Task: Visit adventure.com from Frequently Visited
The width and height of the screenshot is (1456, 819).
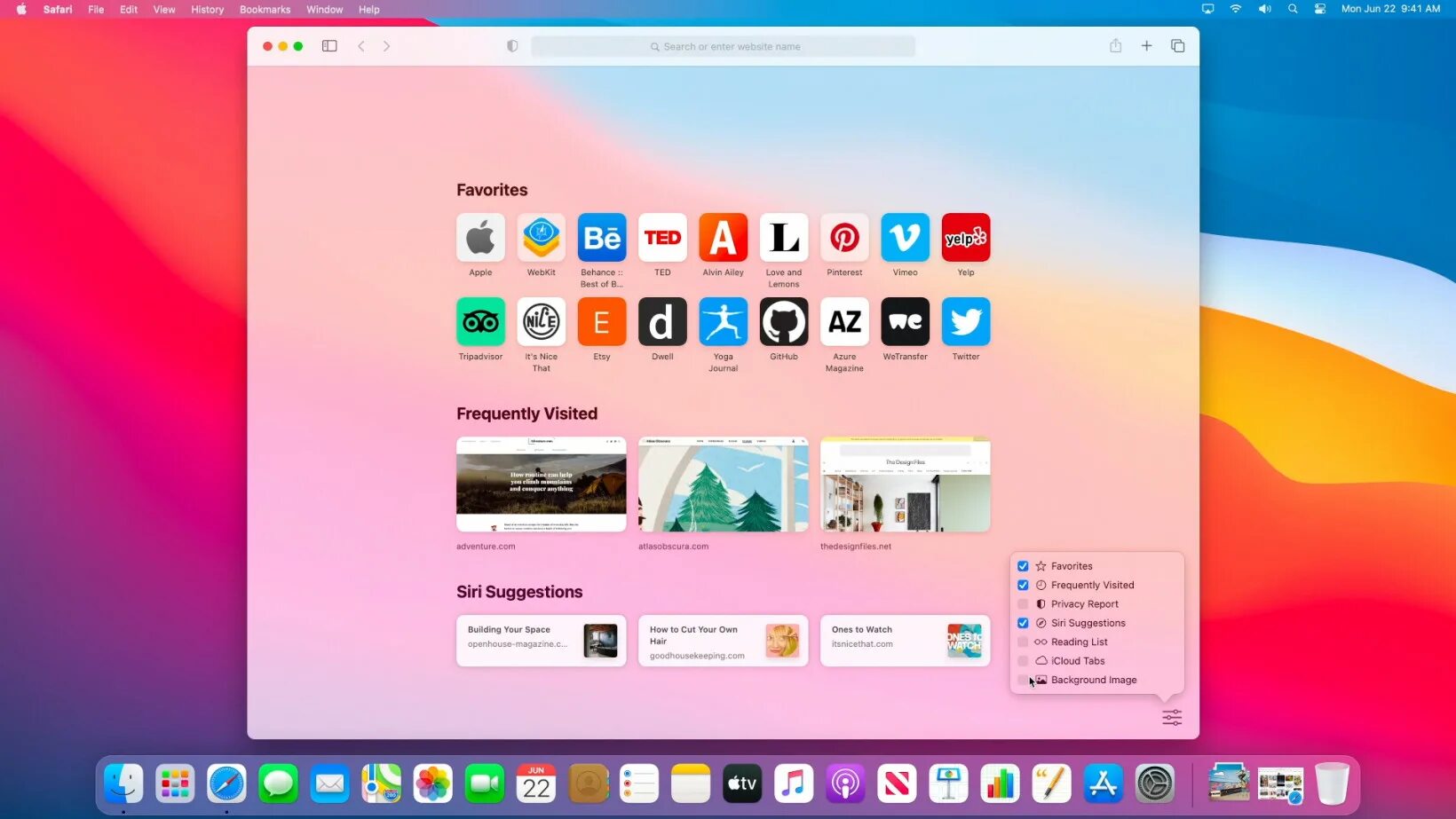Action: click(x=541, y=484)
